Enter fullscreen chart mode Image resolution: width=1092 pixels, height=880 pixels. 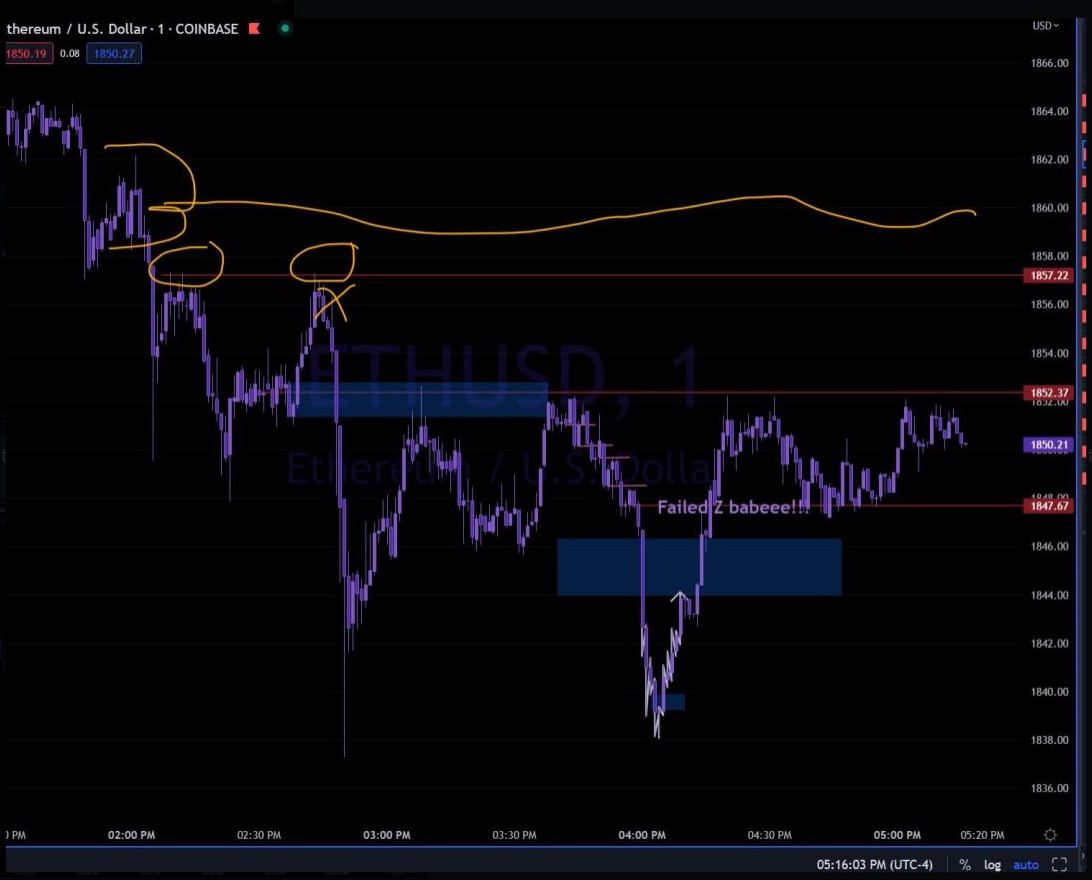point(1059,865)
